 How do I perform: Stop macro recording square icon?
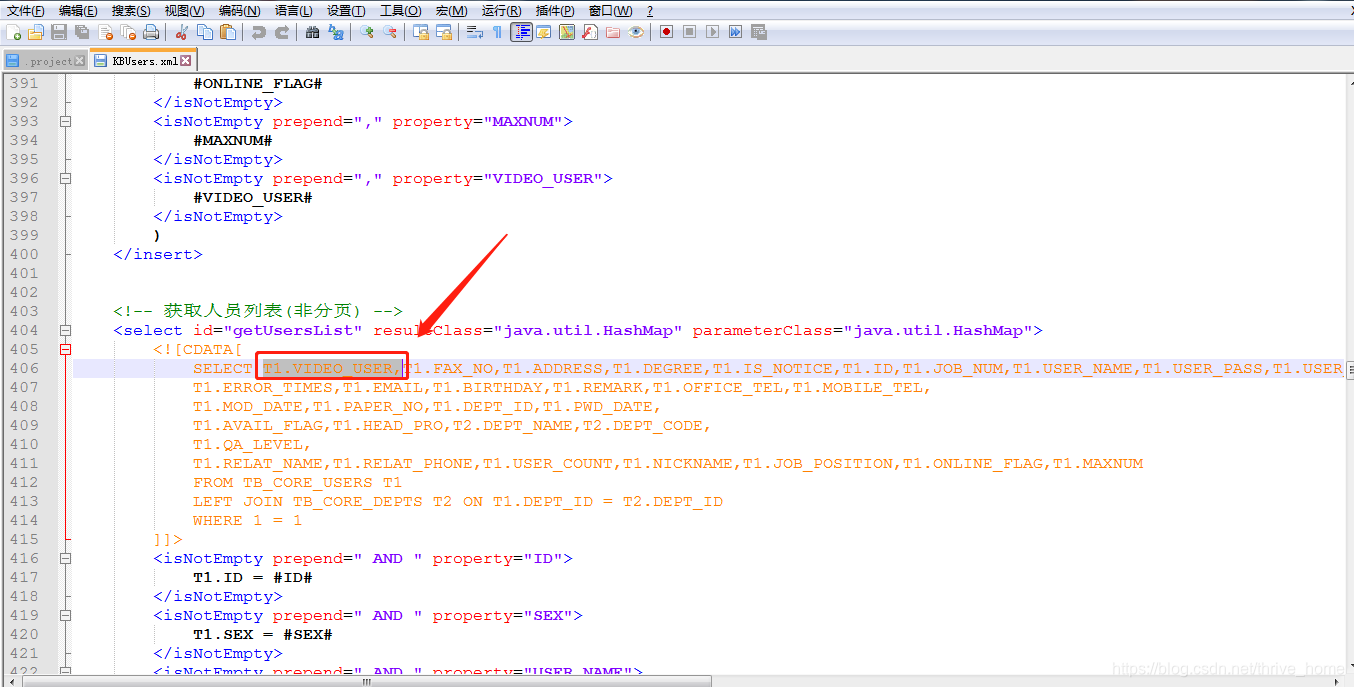click(689, 32)
